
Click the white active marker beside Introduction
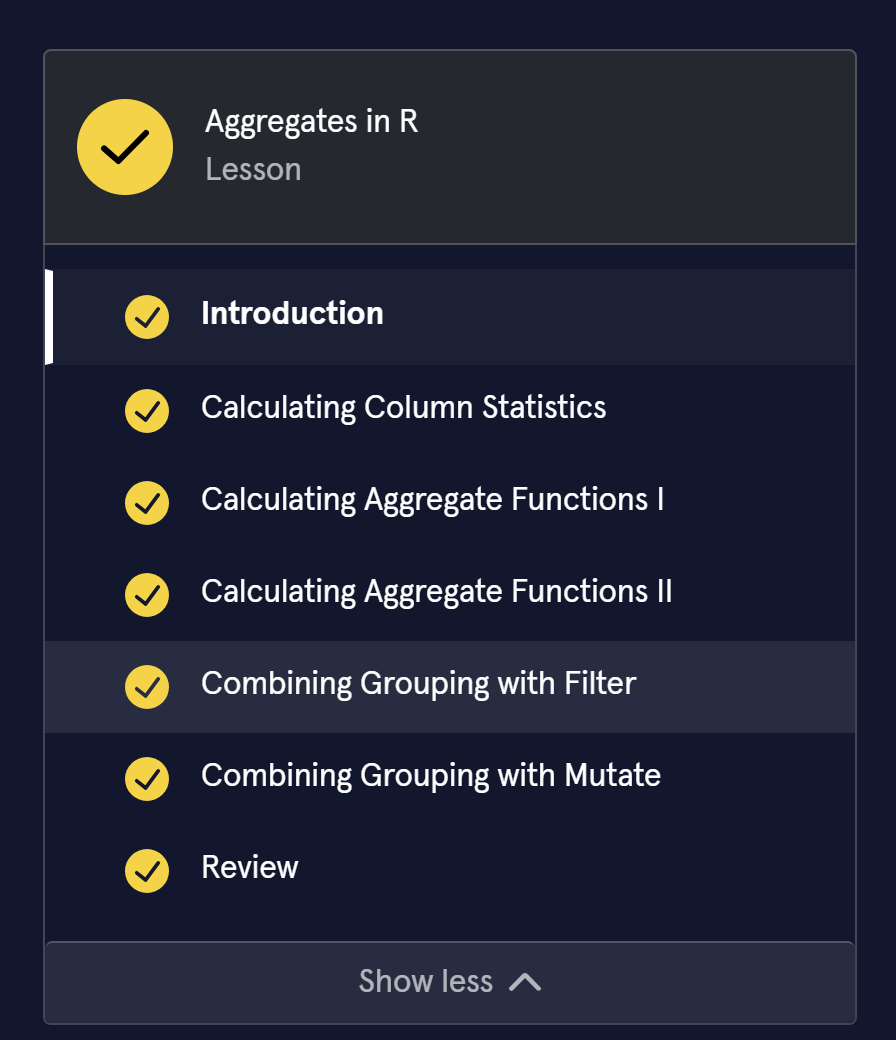click(x=49, y=316)
